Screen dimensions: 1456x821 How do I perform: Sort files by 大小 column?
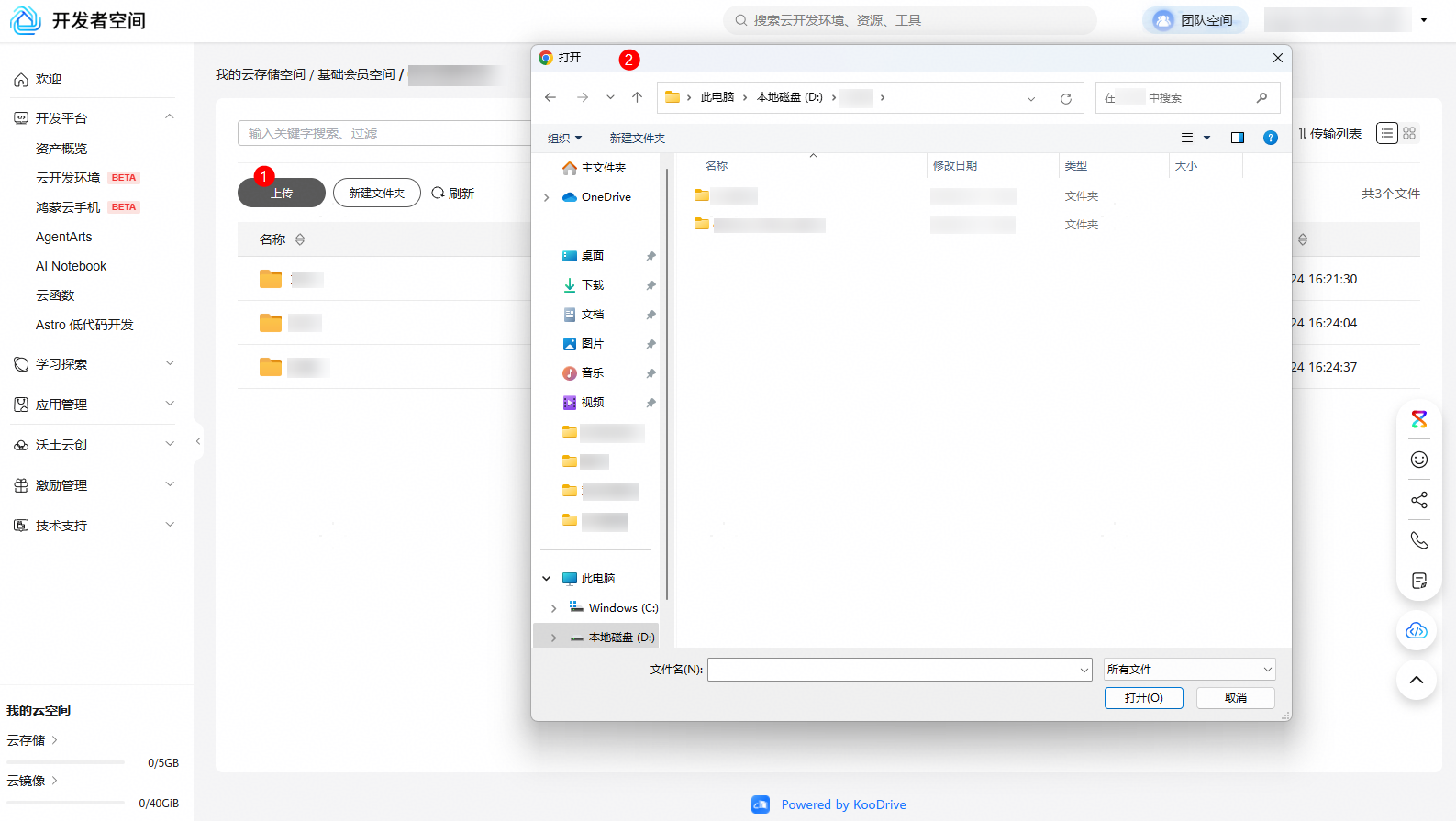click(1186, 166)
